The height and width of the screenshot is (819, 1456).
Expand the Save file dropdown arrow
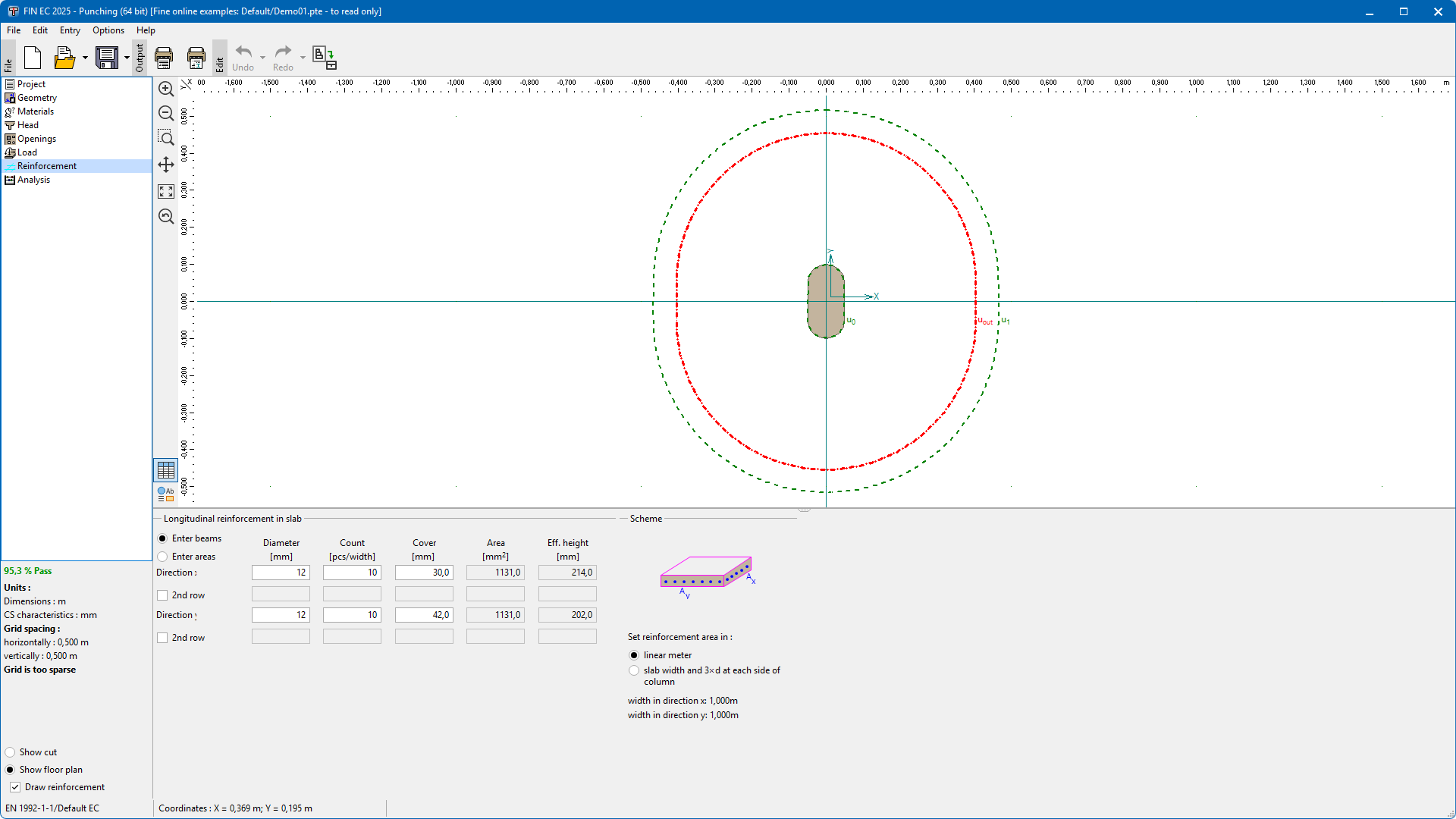[x=127, y=58]
